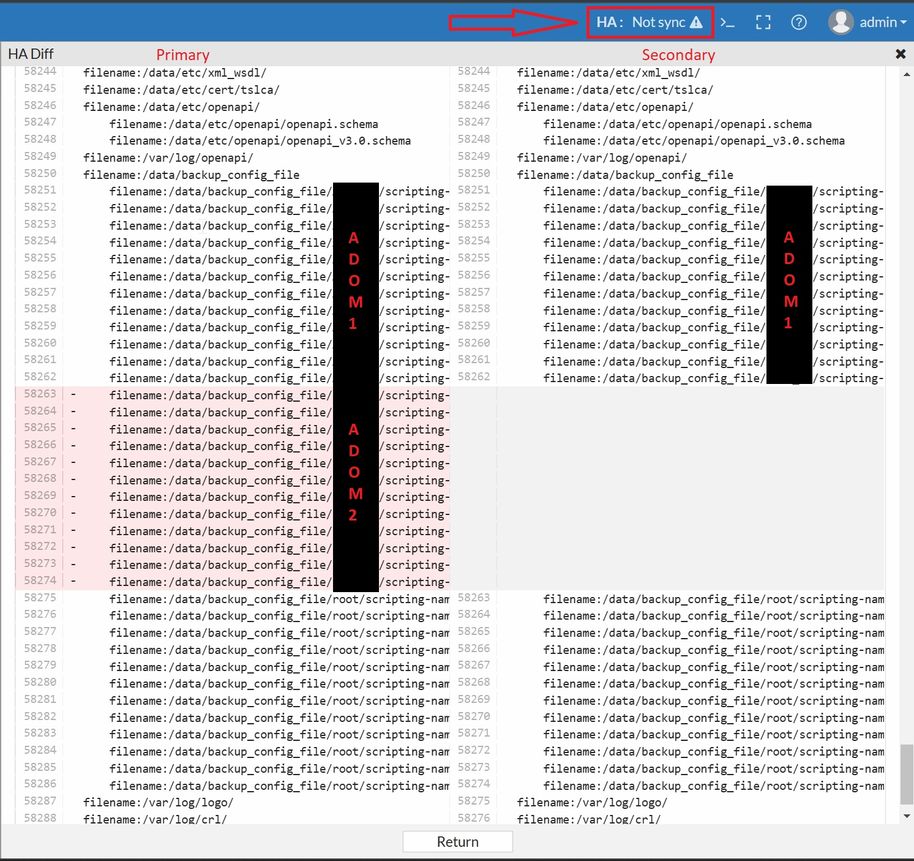Click Primary line openapi_v3.0.schema
Image resolution: width=914 pixels, height=861 pixels.
[x=260, y=141]
